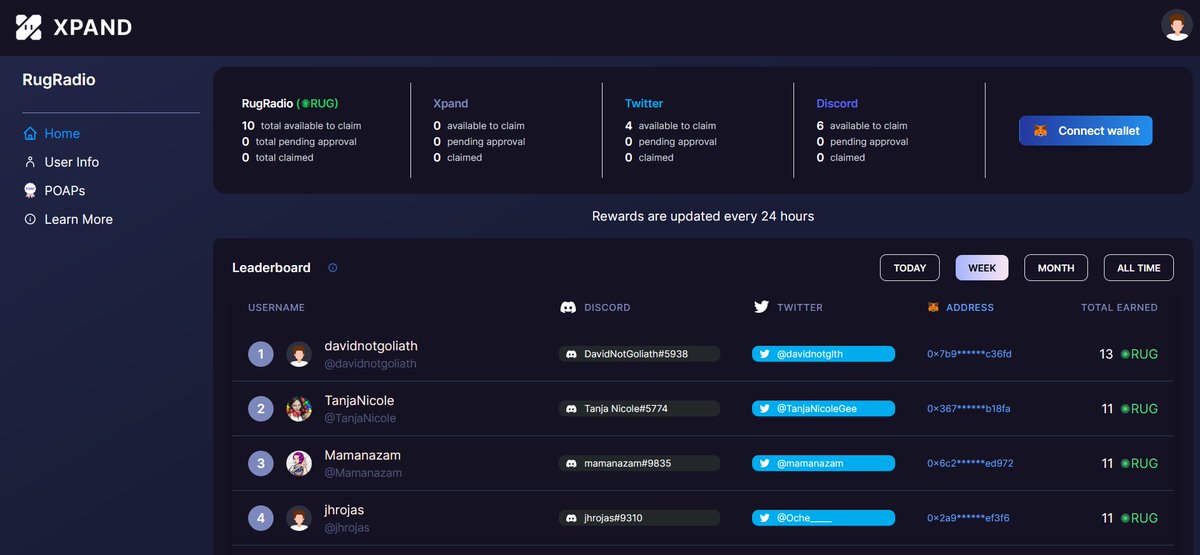Click the Twitter bird in column header

[761, 307]
